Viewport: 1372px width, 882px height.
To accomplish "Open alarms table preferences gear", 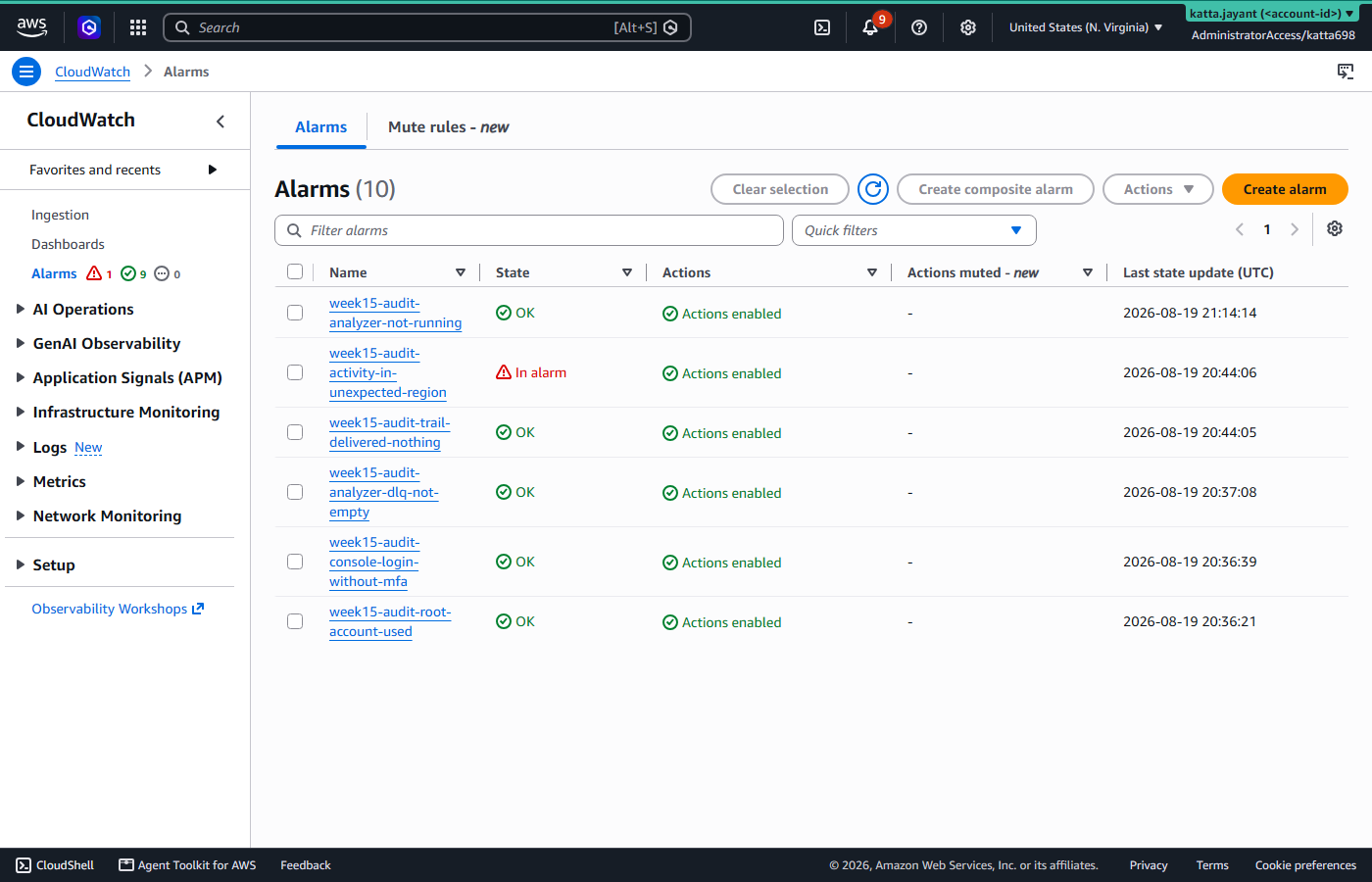I will pyautogui.click(x=1335, y=228).
